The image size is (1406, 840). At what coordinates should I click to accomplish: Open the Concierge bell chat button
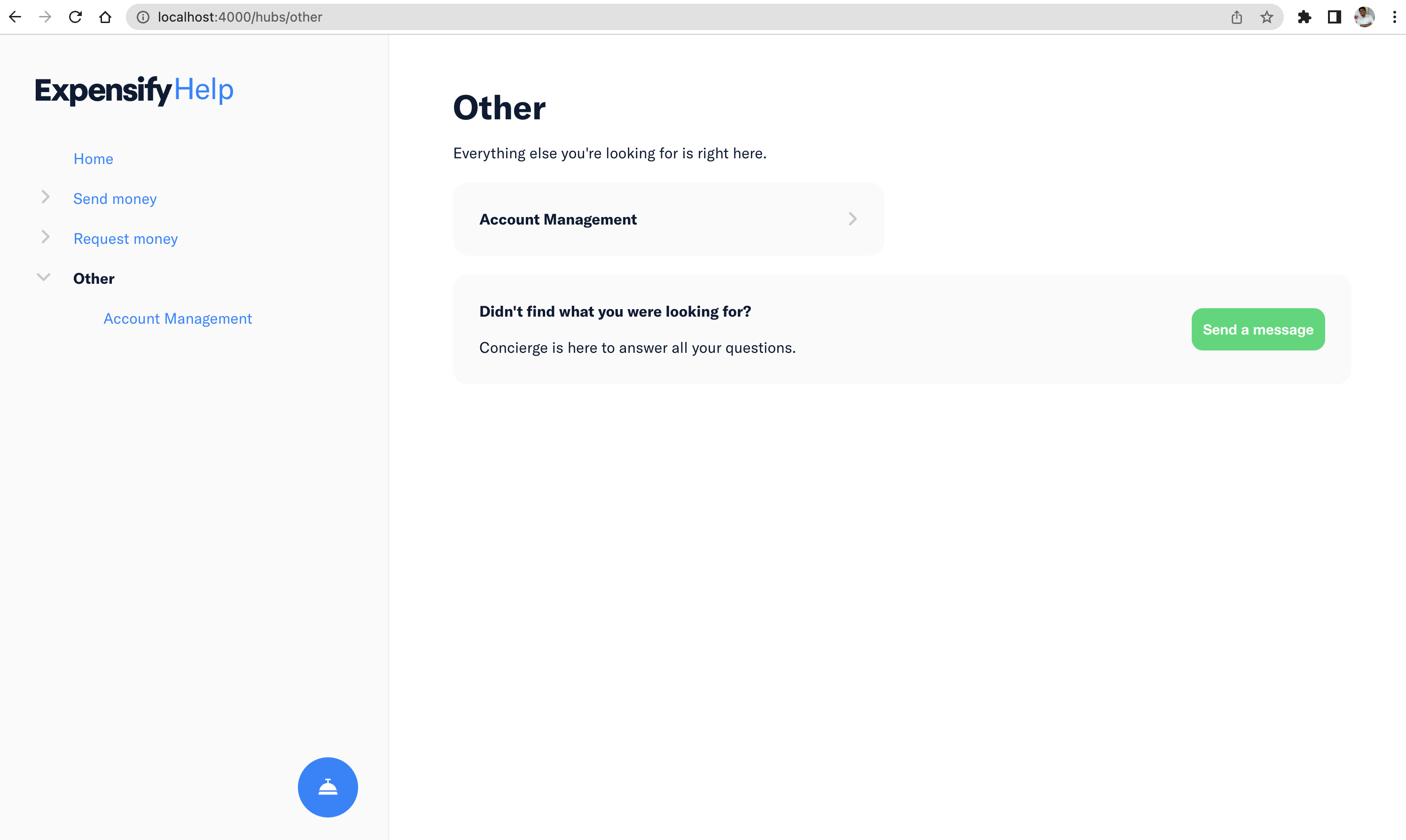pos(328,787)
